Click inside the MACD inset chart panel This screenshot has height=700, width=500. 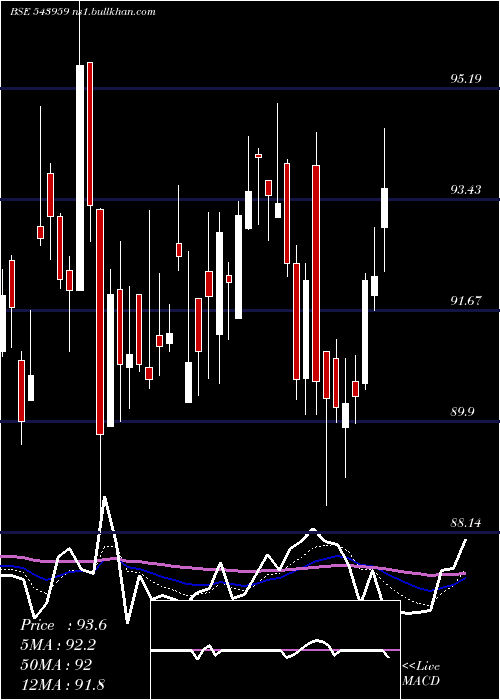click(x=275, y=650)
